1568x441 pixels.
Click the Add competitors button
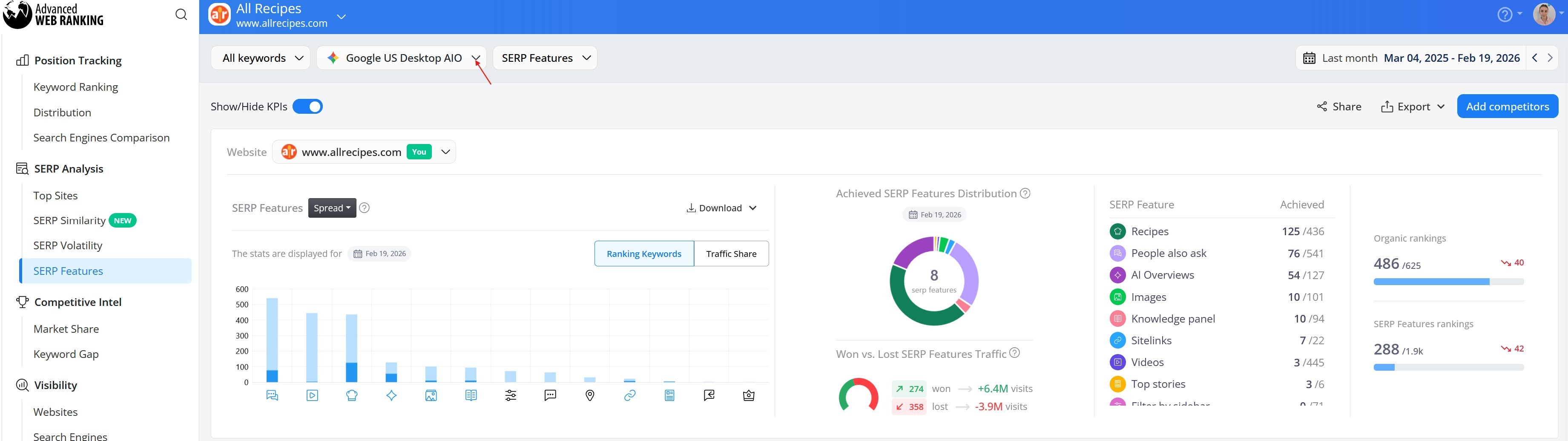tap(1507, 107)
